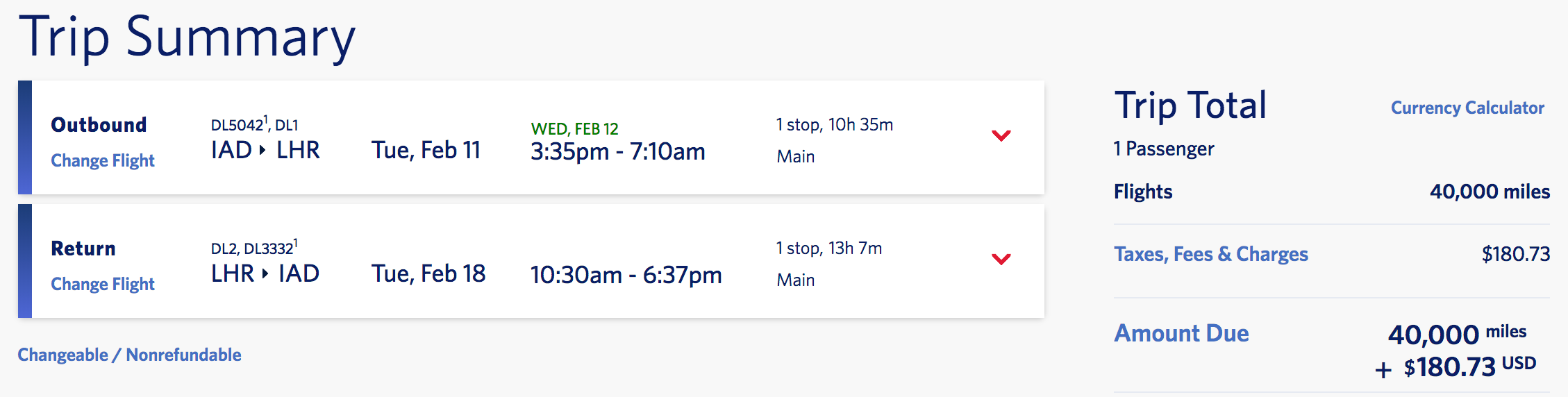Click Change Flight under Return

point(103,284)
